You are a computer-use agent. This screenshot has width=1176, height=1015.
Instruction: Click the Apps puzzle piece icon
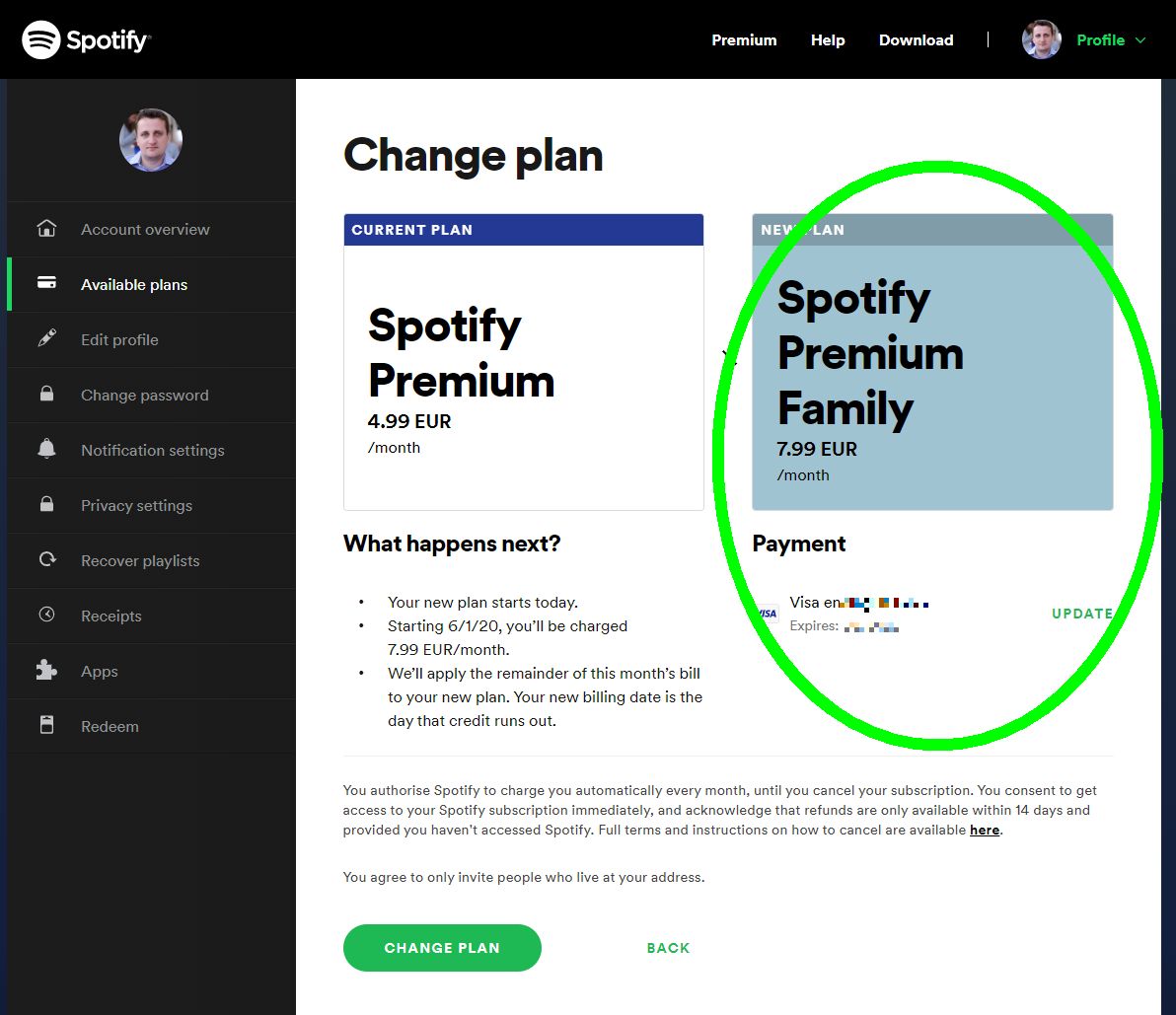tap(46, 670)
